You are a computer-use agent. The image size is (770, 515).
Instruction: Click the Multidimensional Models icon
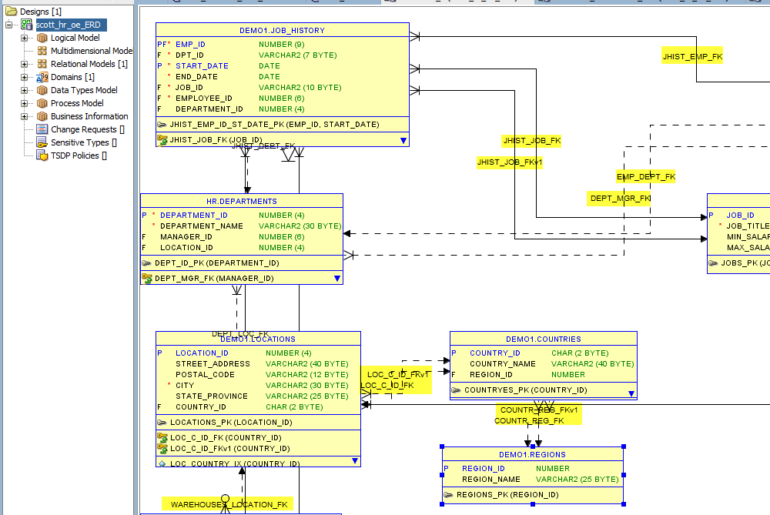42,51
